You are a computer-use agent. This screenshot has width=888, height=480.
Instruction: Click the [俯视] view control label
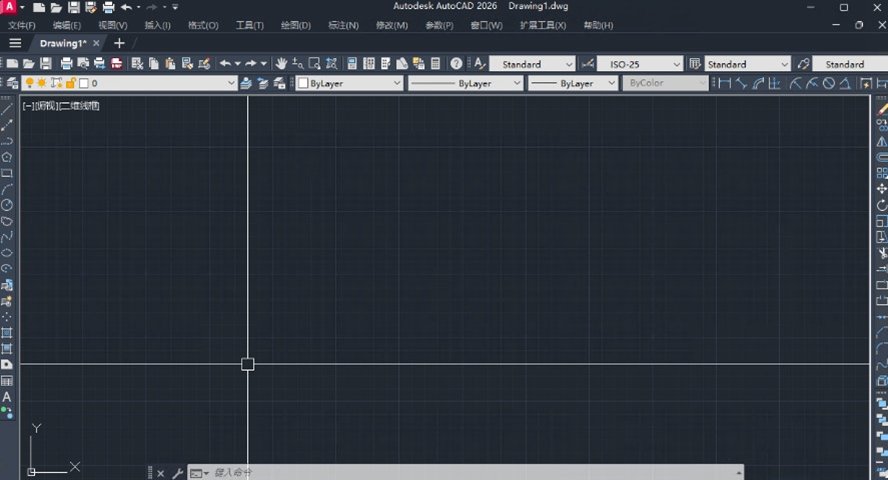[x=46, y=106]
